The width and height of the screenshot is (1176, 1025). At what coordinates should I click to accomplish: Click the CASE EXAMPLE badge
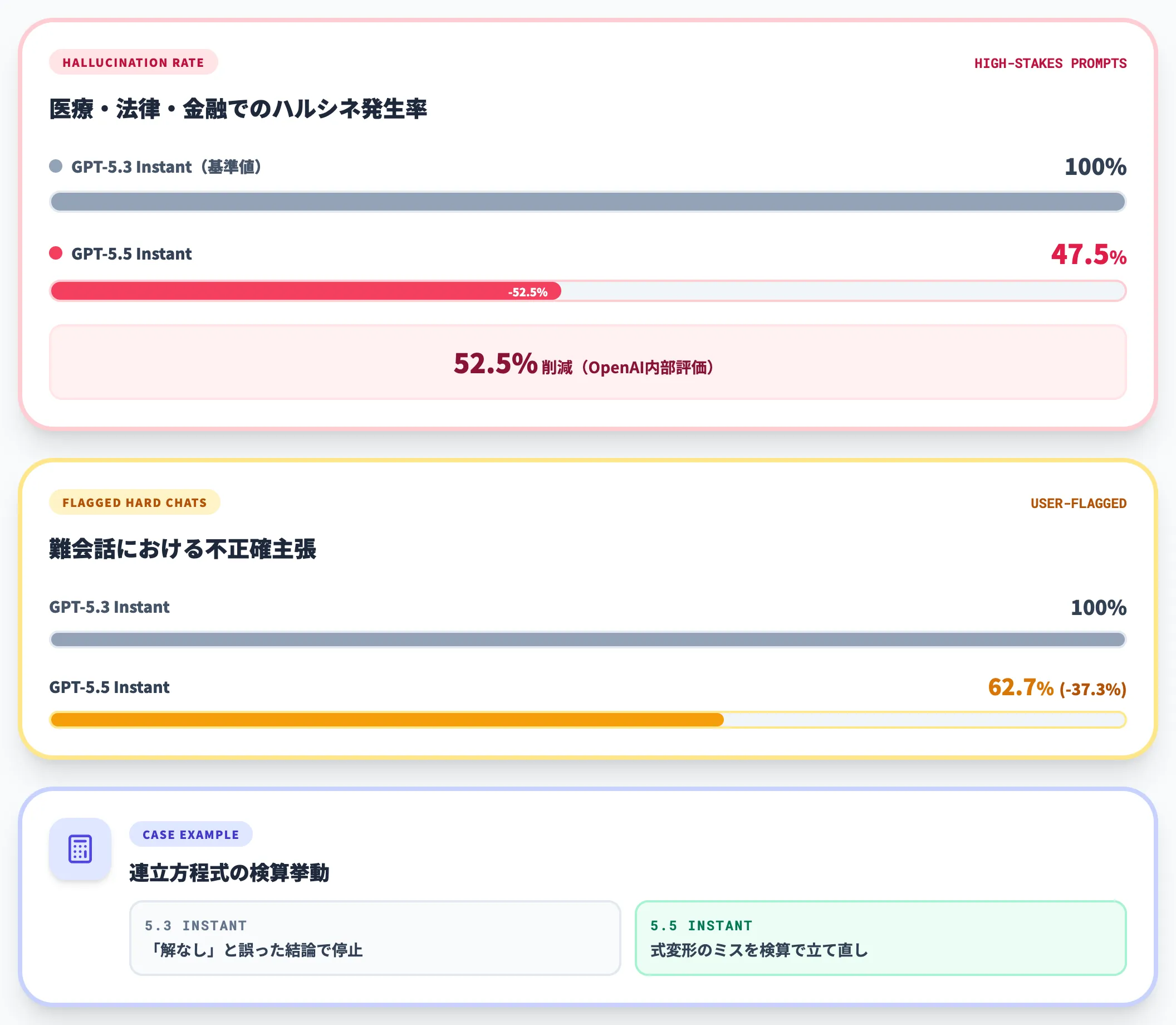click(190, 834)
